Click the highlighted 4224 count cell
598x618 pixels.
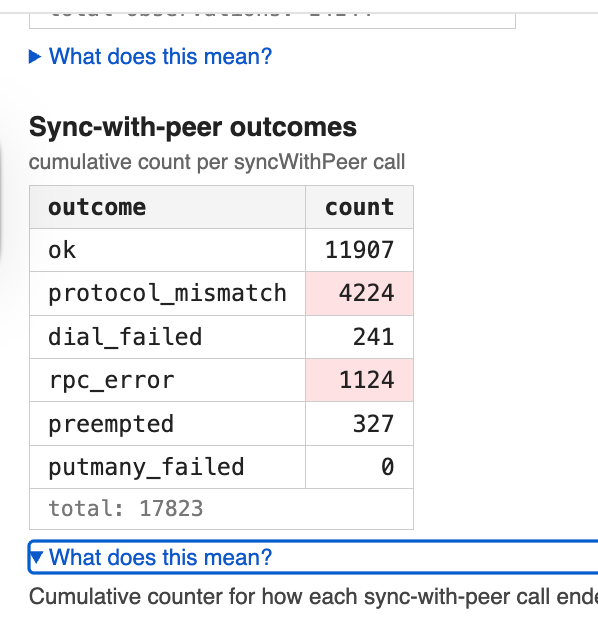tap(359, 294)
